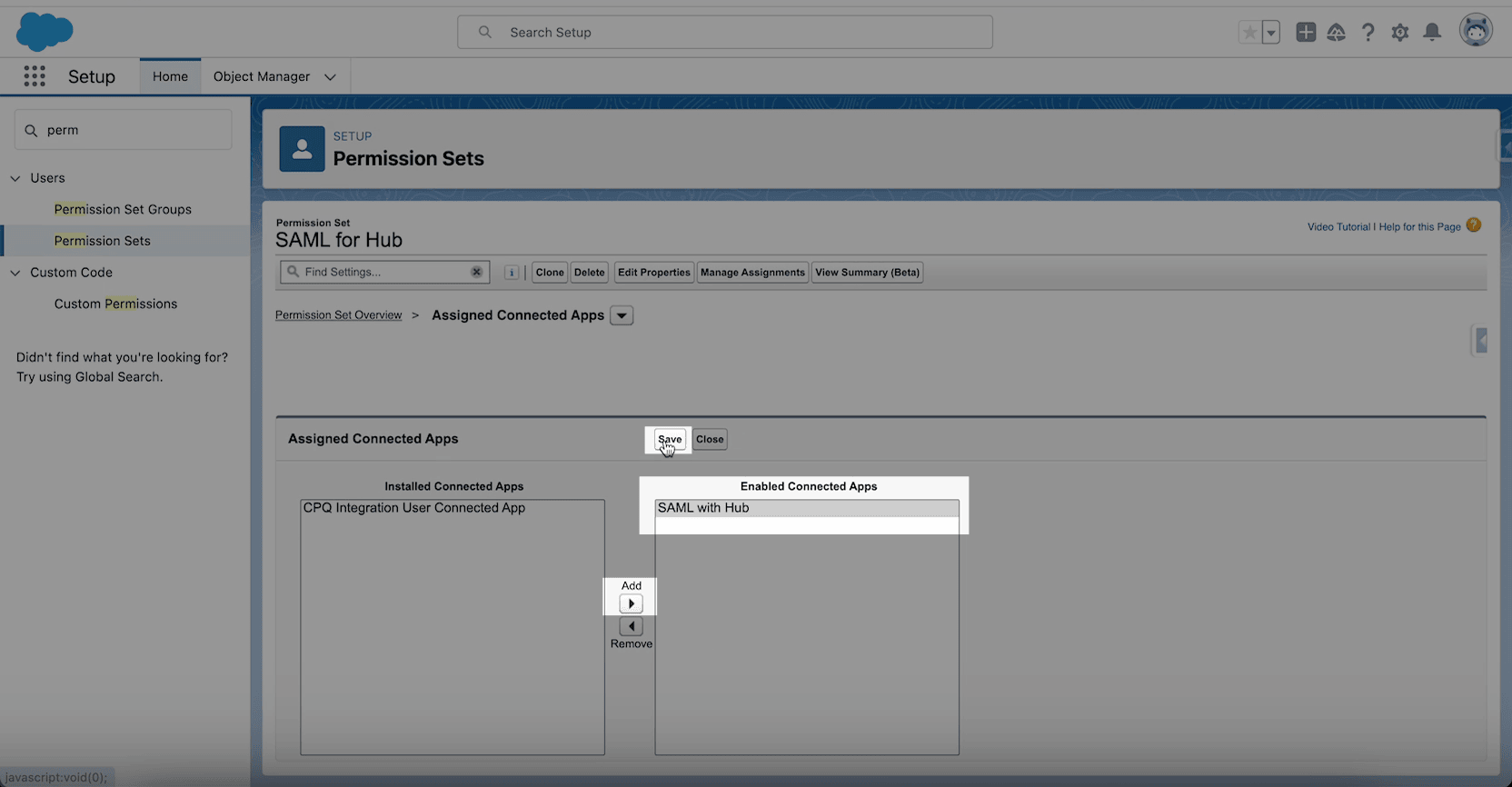Open the App Launcher grid icon
This screenshot has height=787, width=1512.
tap(35, 76)
